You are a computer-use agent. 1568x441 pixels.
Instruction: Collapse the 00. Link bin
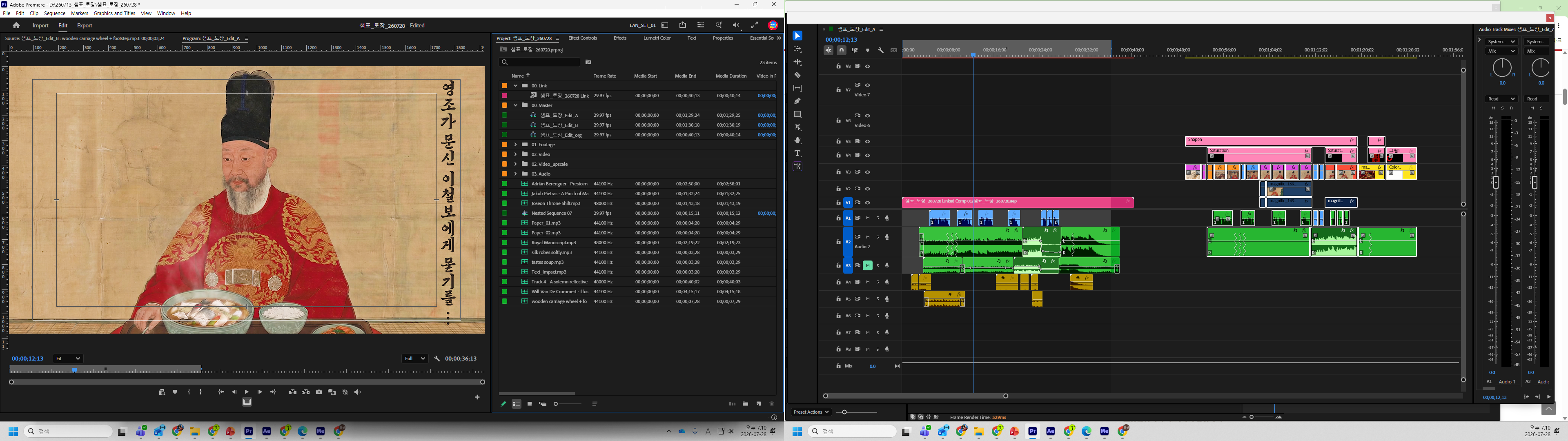coord(515,86)
